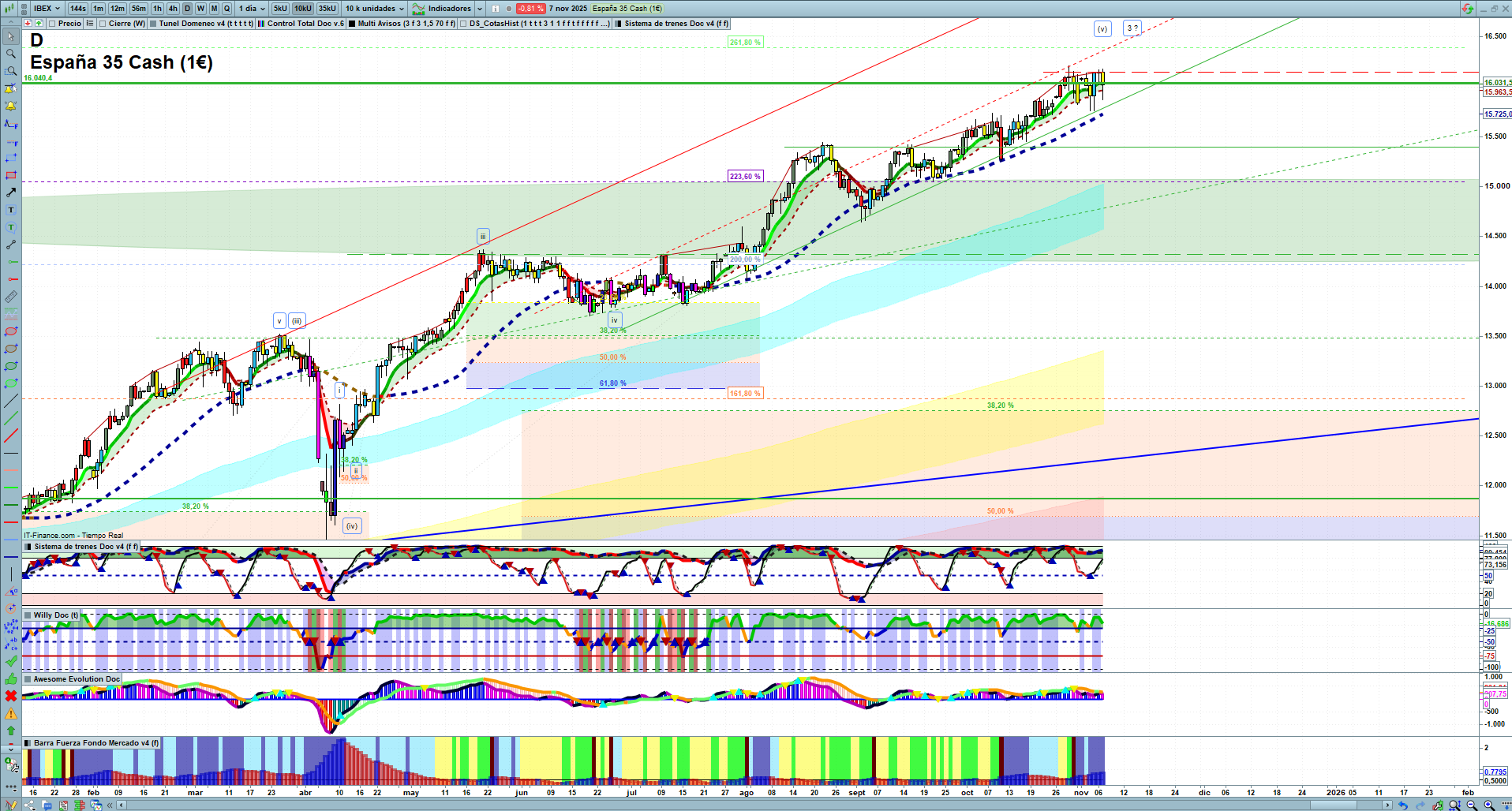Toggle the DS_CotasHist checkbox
This screenshot has width=1512, height=811.
pyautogui.click(x=464, y=24)
